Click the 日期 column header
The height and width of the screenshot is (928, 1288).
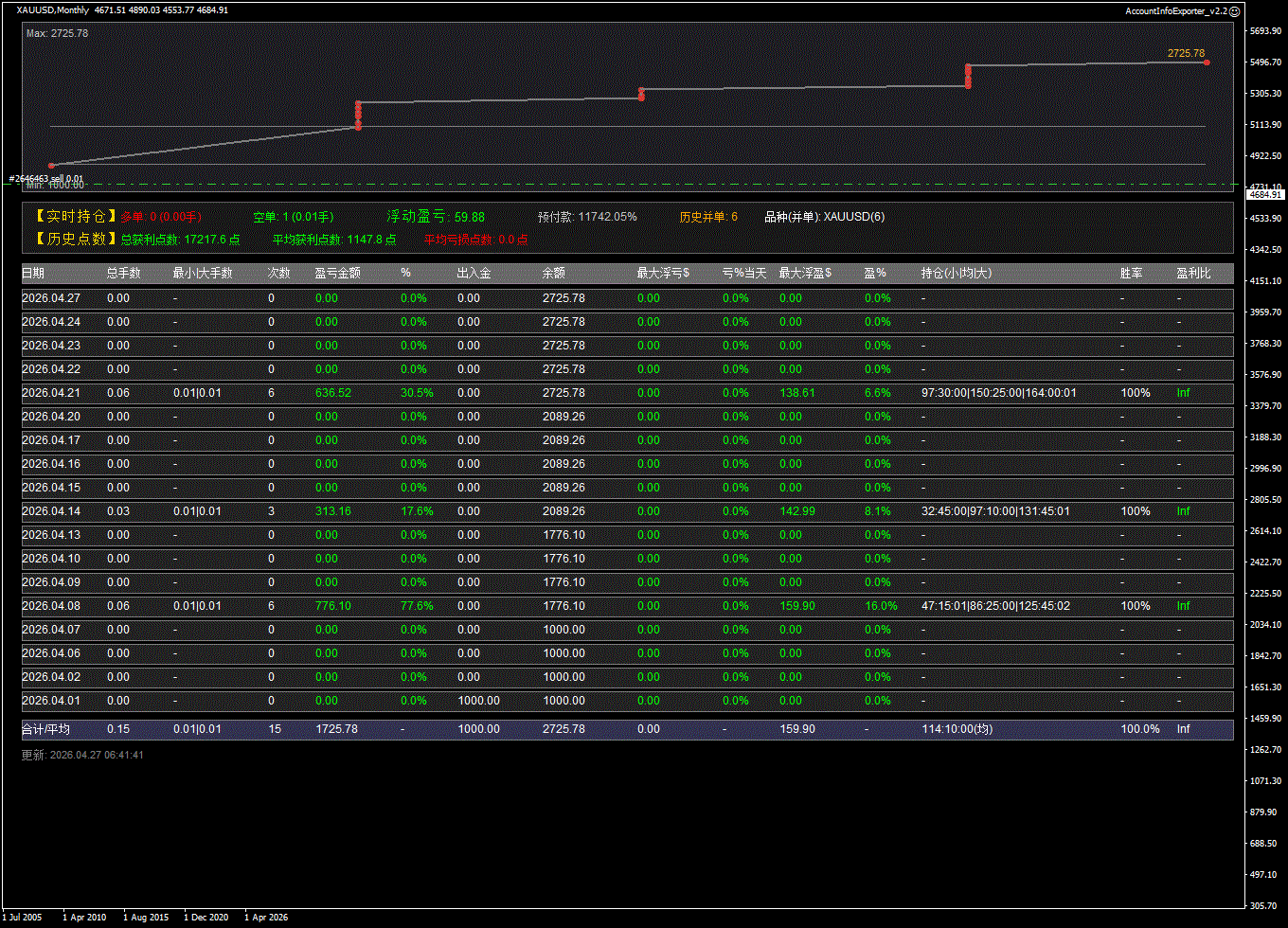pos(32,274)
